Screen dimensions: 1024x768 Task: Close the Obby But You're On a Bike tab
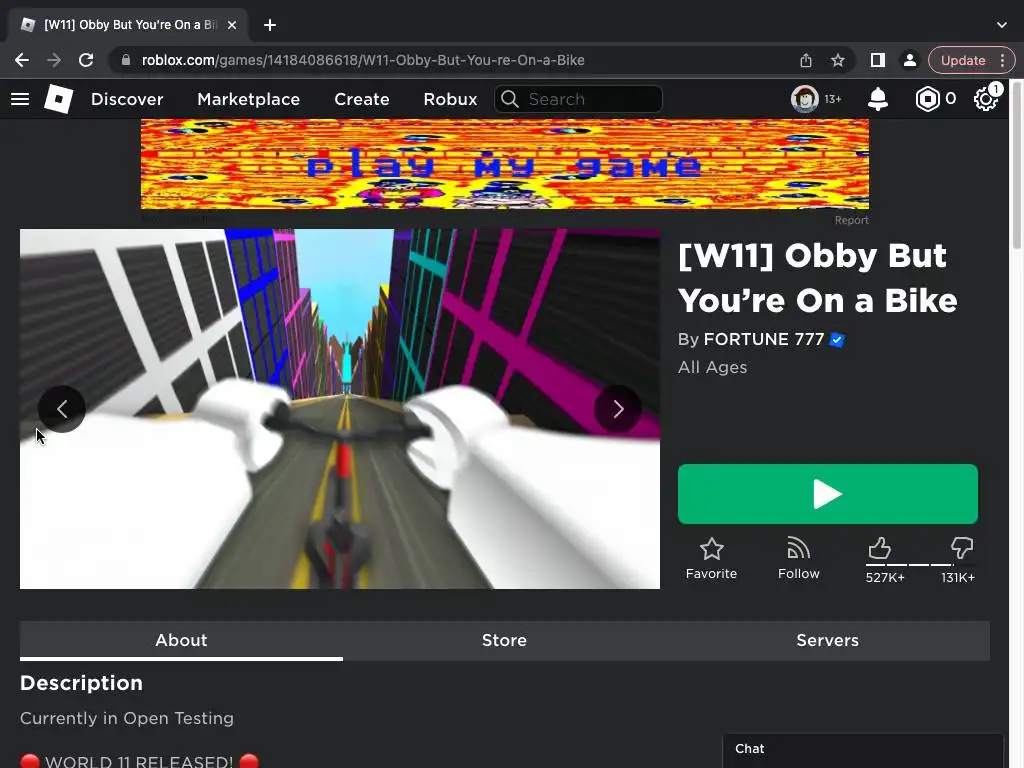tap(232, 25)
